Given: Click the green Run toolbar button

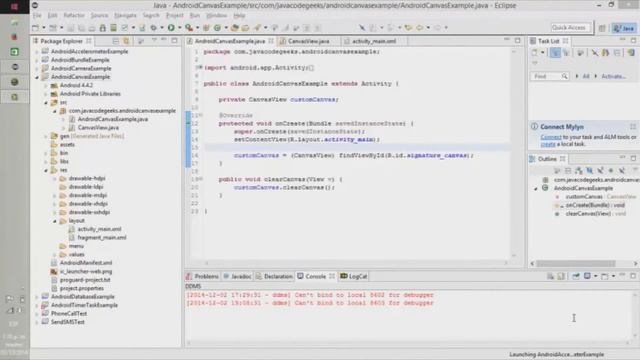Looking at the screenshot, I should click(x=171, y=28).
